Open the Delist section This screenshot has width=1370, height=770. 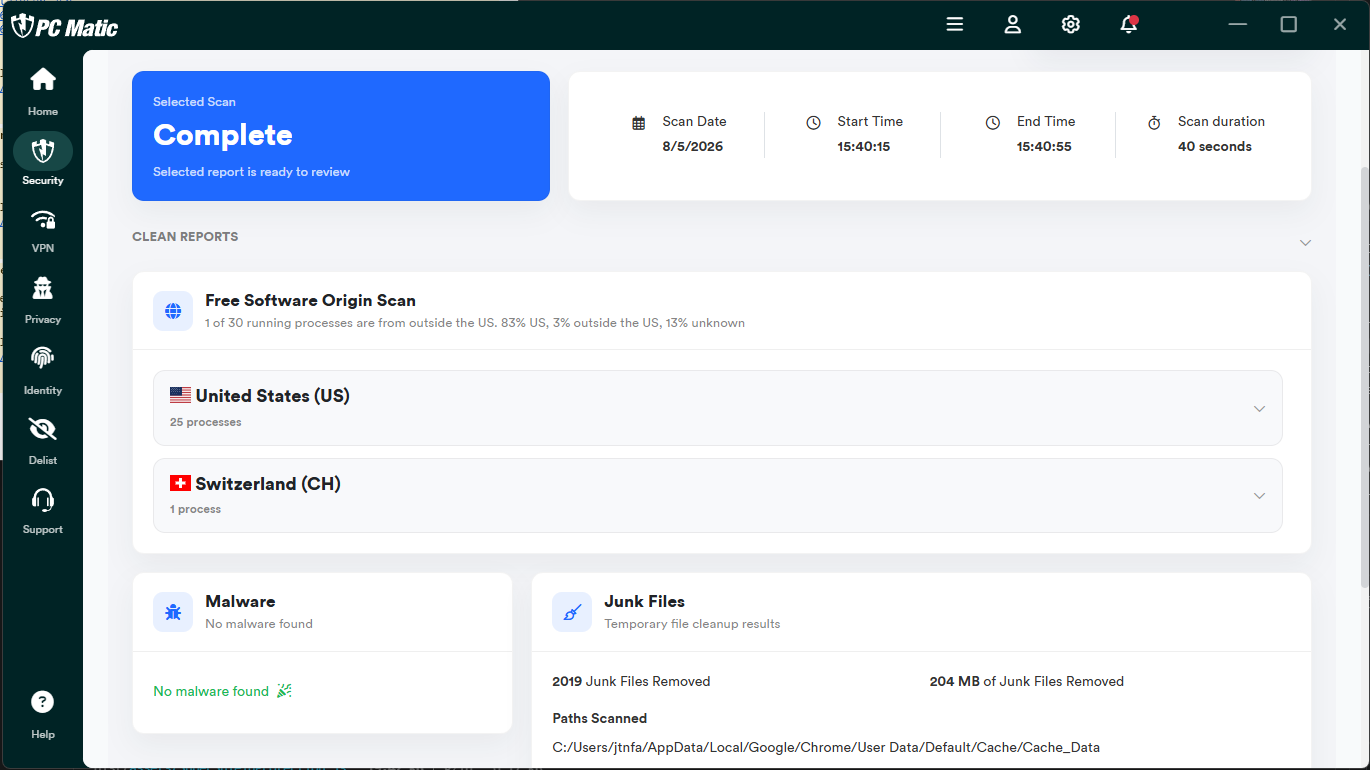[43, 440]
